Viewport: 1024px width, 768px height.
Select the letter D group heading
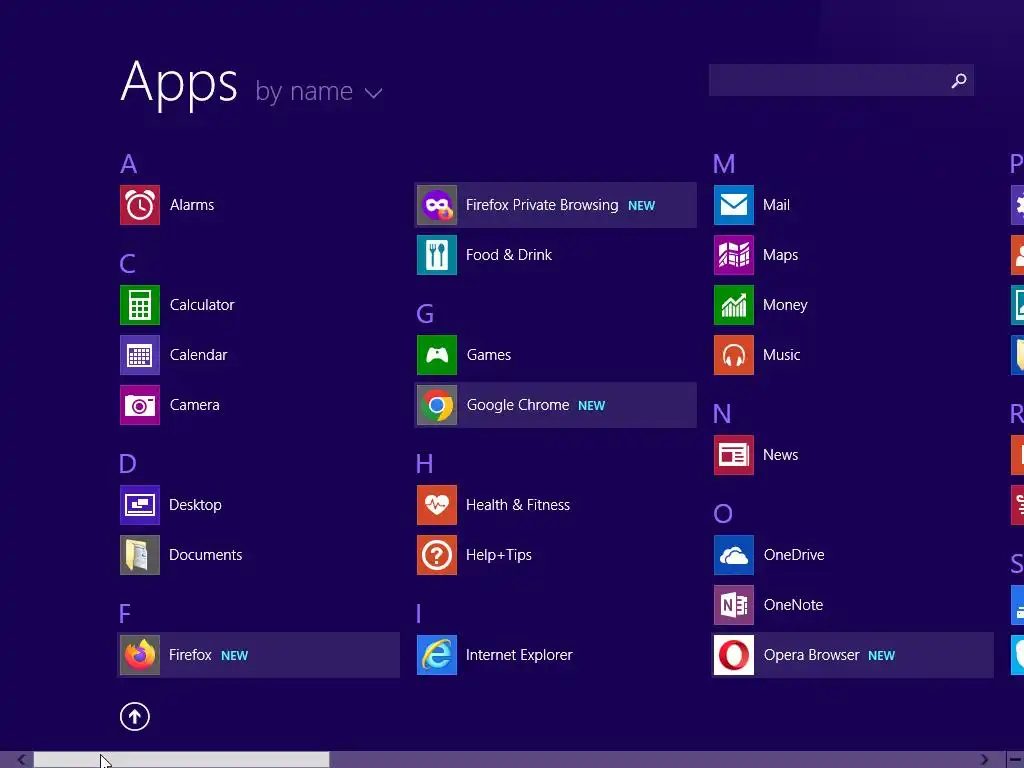(128, 464)
